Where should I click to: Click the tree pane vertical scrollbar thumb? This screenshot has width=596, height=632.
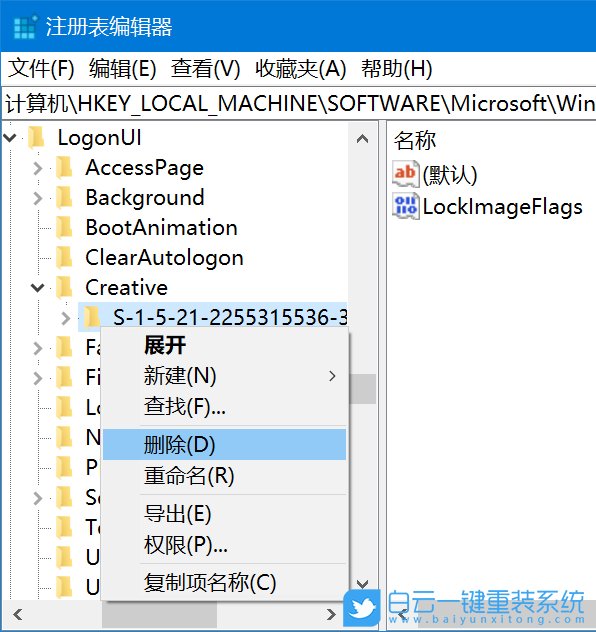(x=363, y=389)
